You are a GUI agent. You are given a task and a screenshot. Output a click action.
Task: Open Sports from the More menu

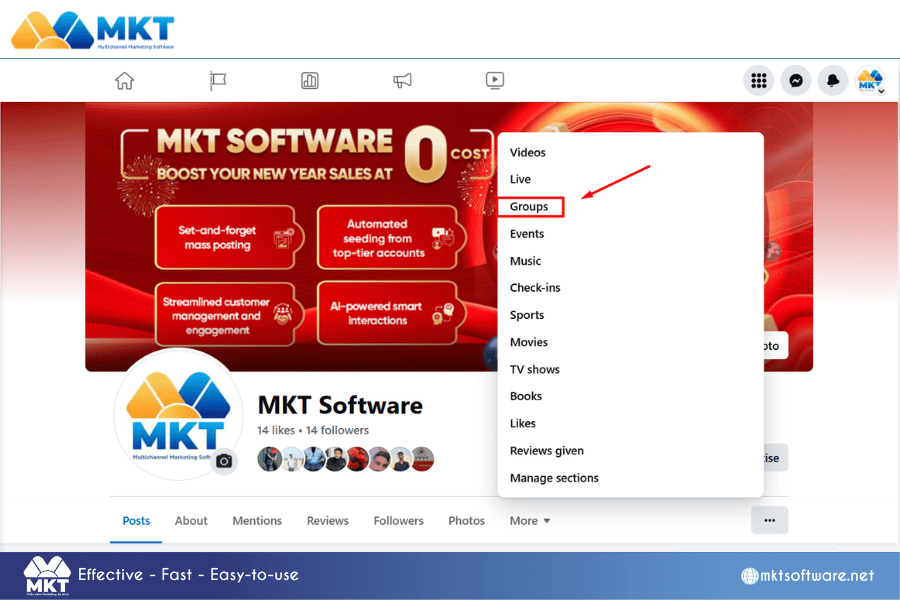pyautogui.click(x=527, y=315)
